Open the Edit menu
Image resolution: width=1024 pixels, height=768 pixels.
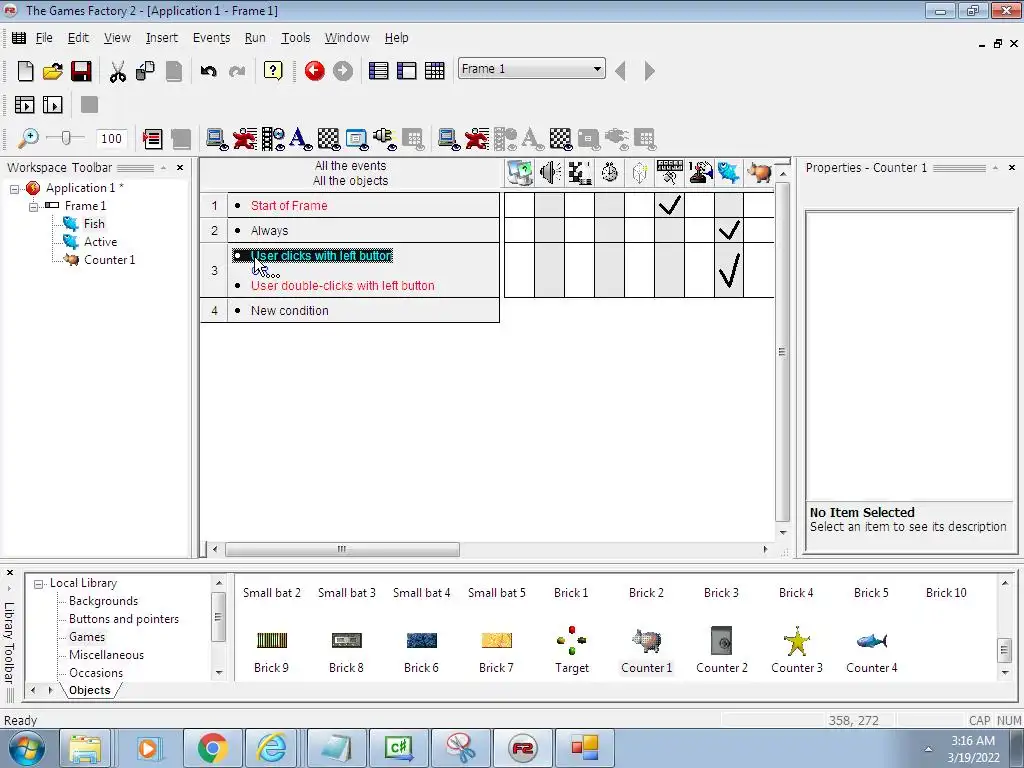[78, 38]
